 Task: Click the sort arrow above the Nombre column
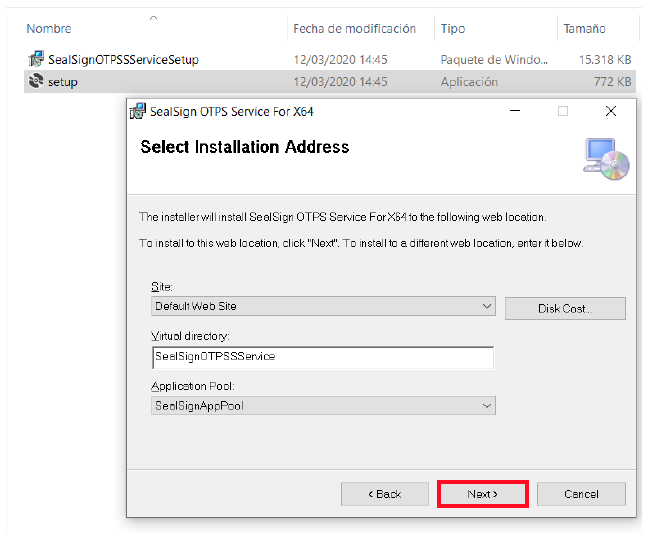click(153, 18)
